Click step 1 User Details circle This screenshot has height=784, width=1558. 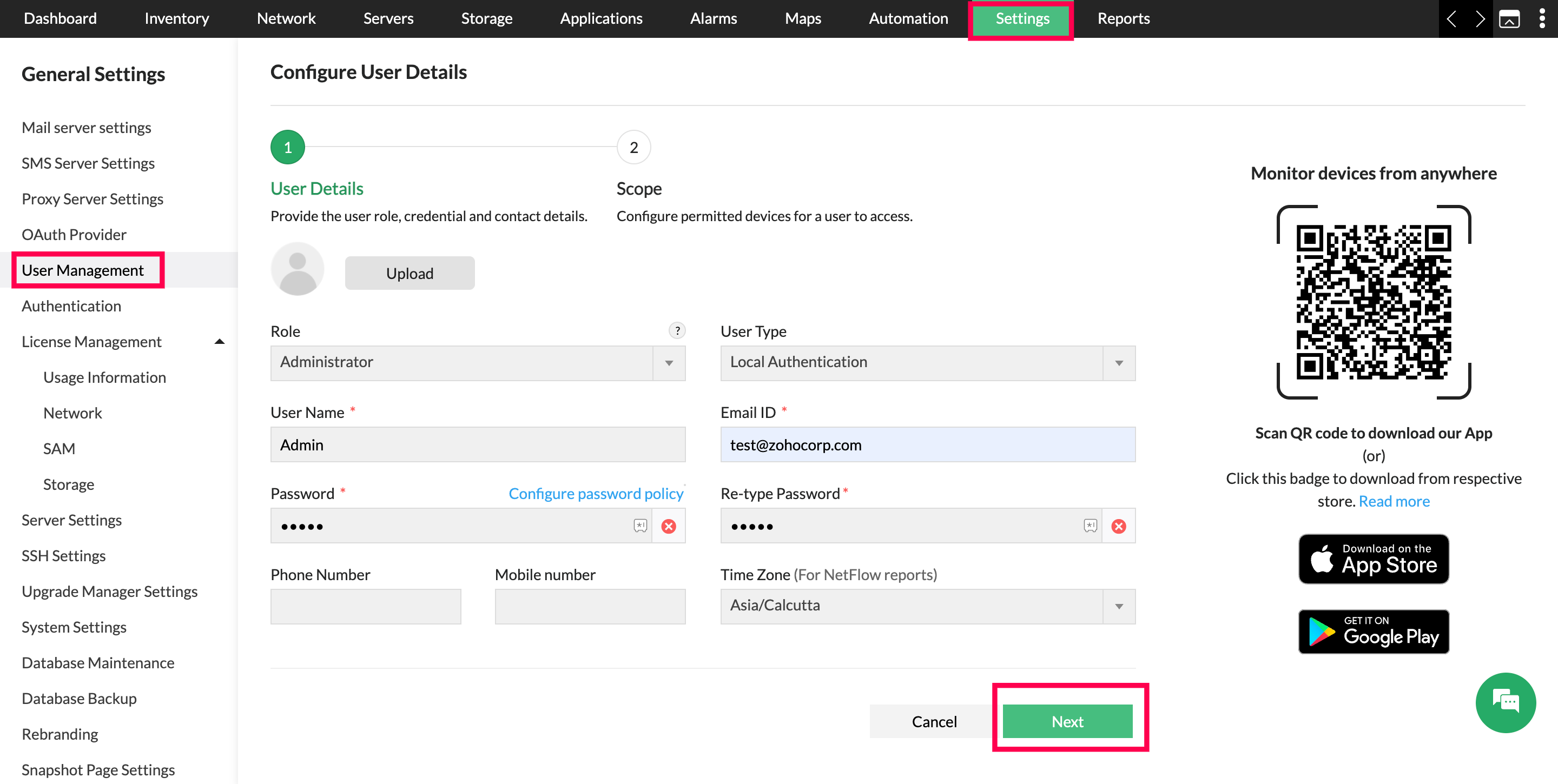(x=287, y=147)
